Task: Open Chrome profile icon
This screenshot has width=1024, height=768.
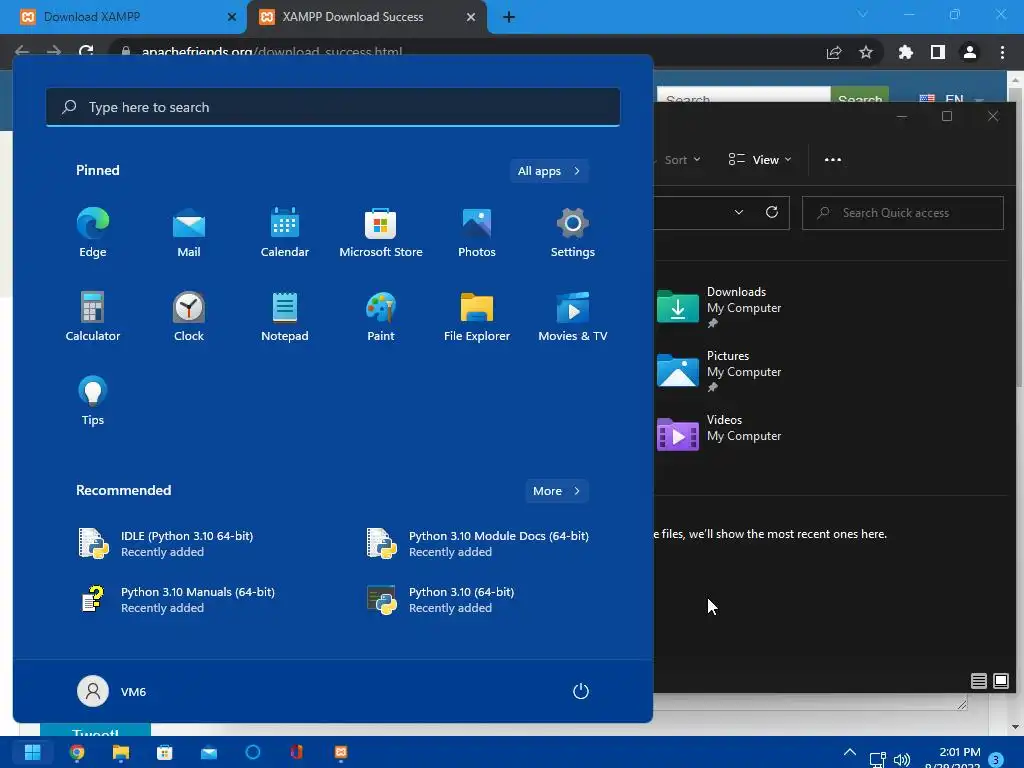Action: (970, 52)
